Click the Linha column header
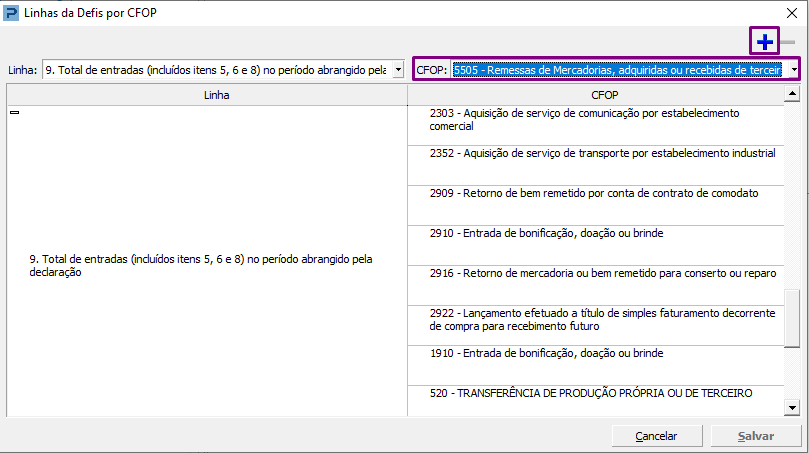 pos(207,95)
